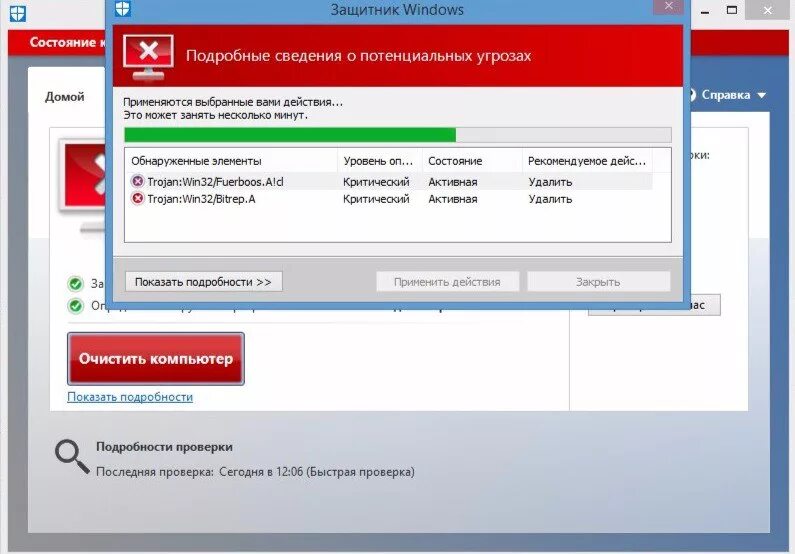Select the Trojan:Win32/Bitrep.A row
The image size is (795, 554).
tap(388, 199)
